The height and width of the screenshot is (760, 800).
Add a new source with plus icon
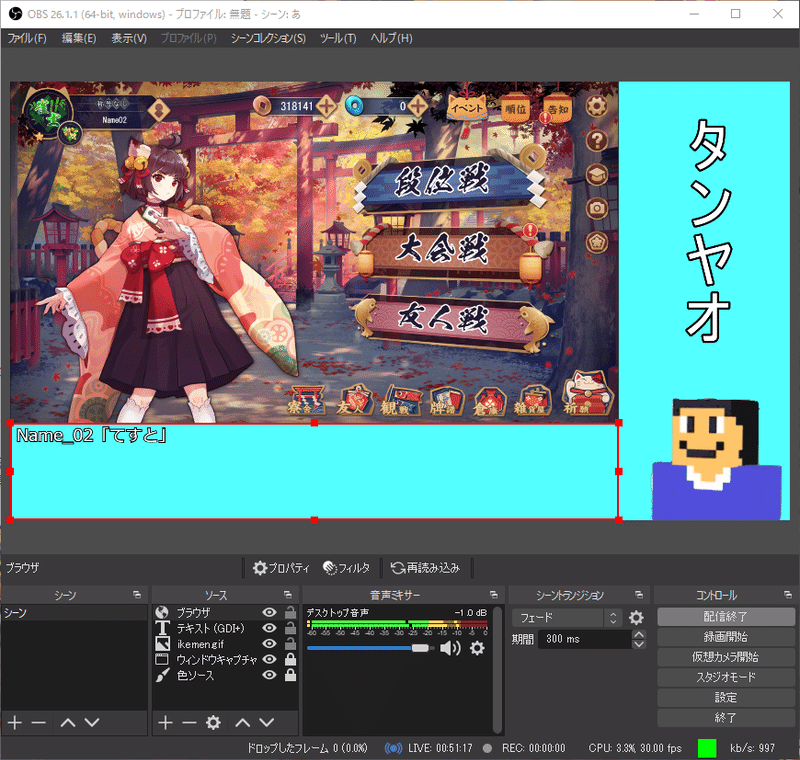165,722
